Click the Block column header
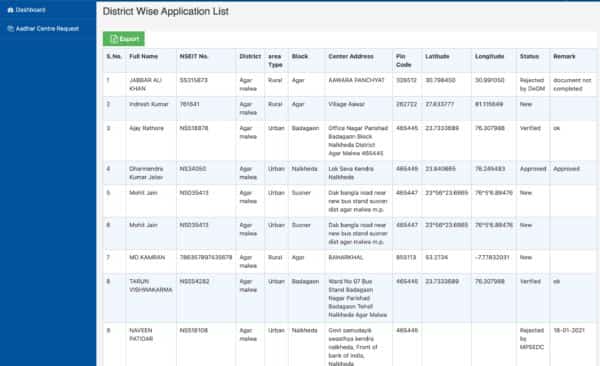The image size is (600, 366). coord(300,56)
